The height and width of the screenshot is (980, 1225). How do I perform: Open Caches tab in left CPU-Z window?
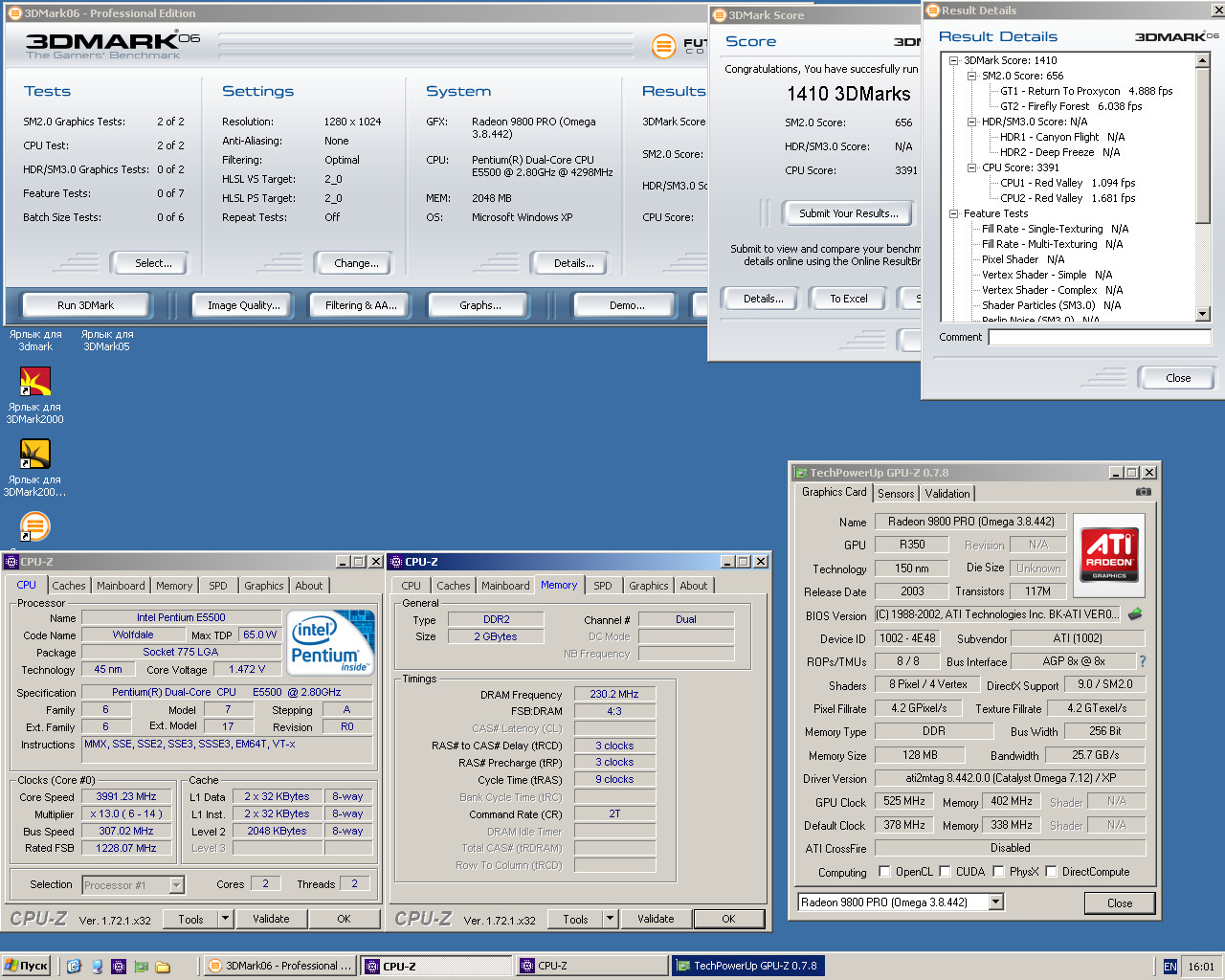pos(69,586)
